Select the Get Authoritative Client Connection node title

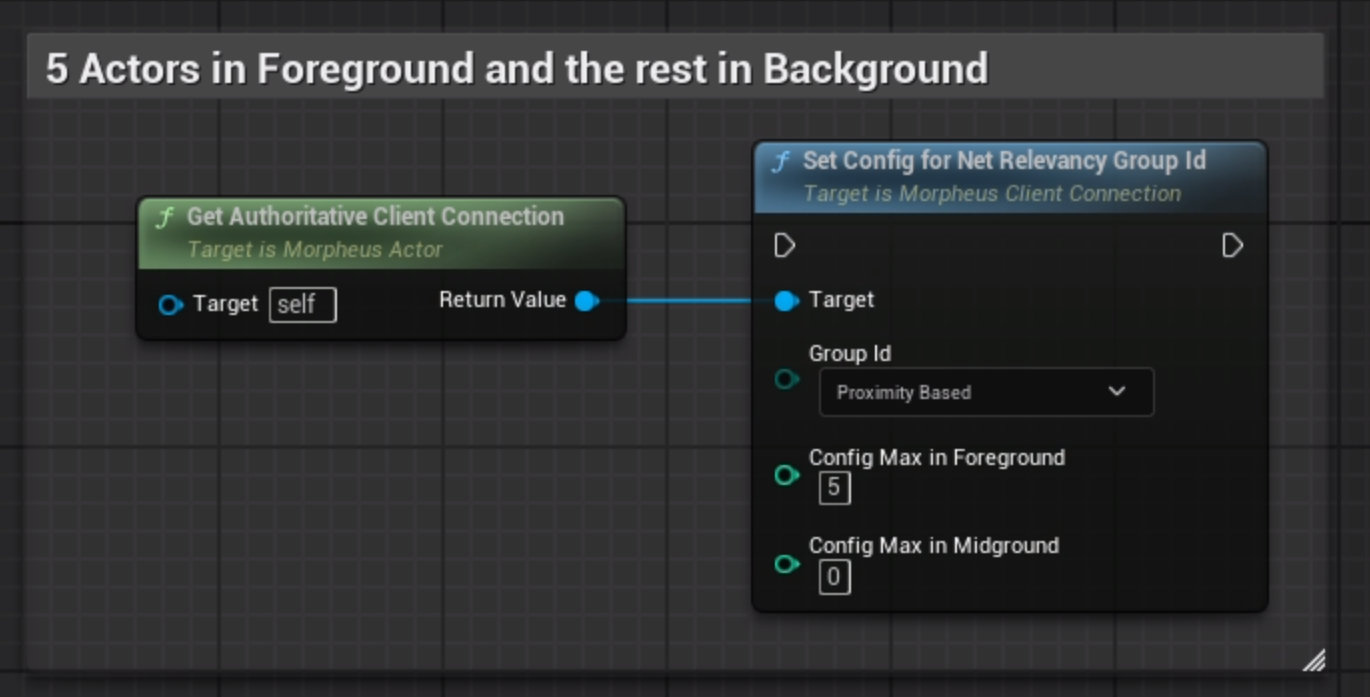[x=375, y=217]
